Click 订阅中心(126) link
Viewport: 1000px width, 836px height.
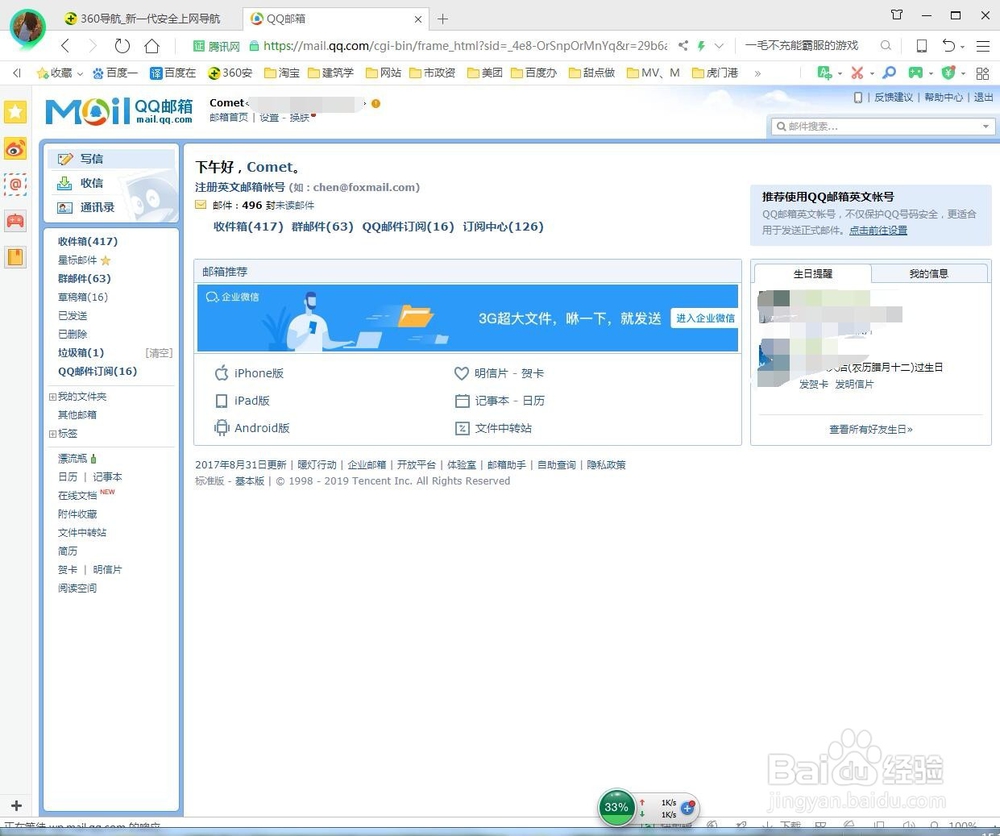503,227
